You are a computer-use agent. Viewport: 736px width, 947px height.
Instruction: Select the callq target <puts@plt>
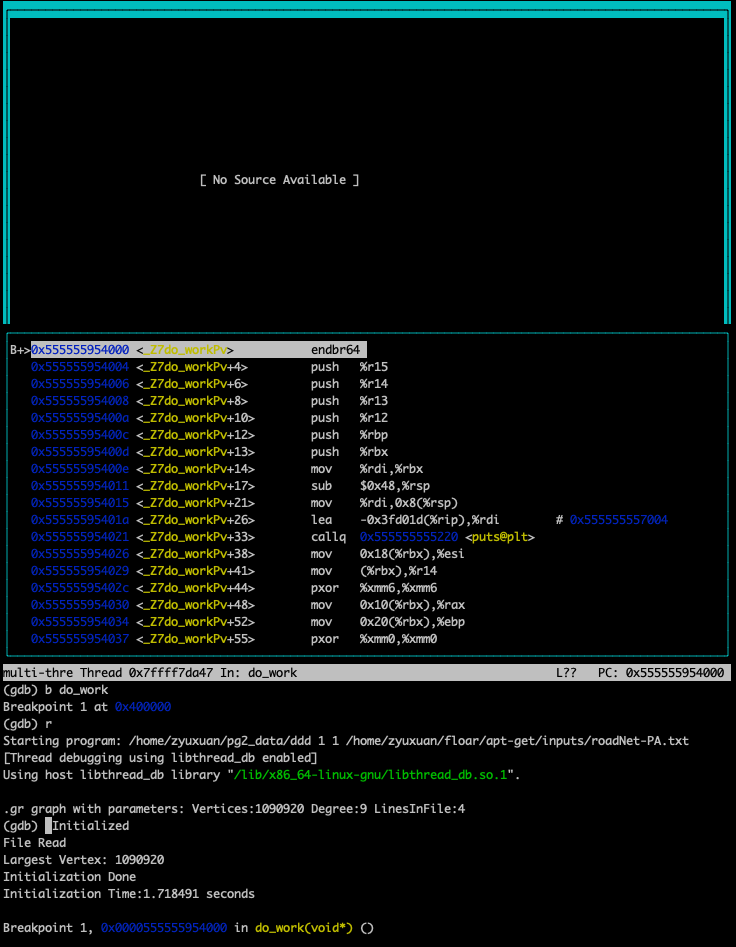(x=500, y=536)
